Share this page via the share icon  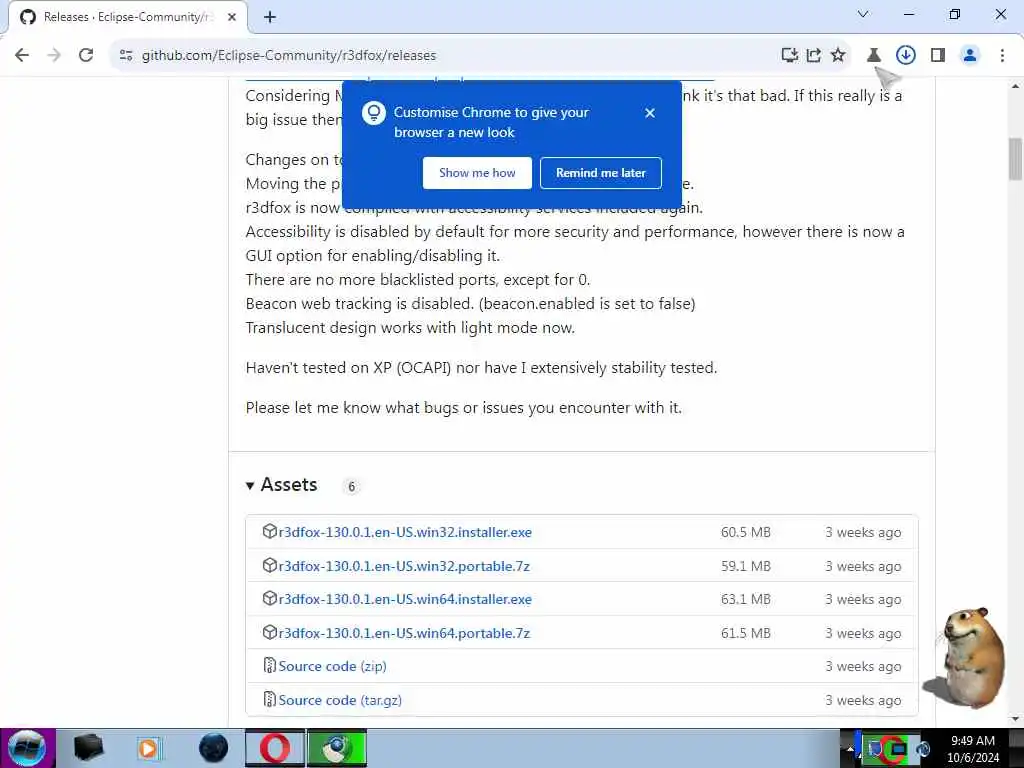[x=814, y=56]
